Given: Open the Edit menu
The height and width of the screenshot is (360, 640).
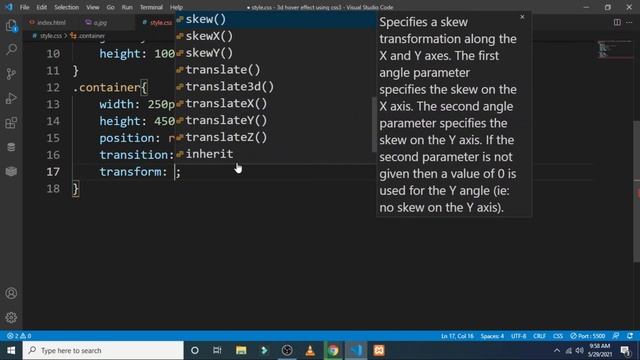Looking at the screenshot, I should (42, 7).
